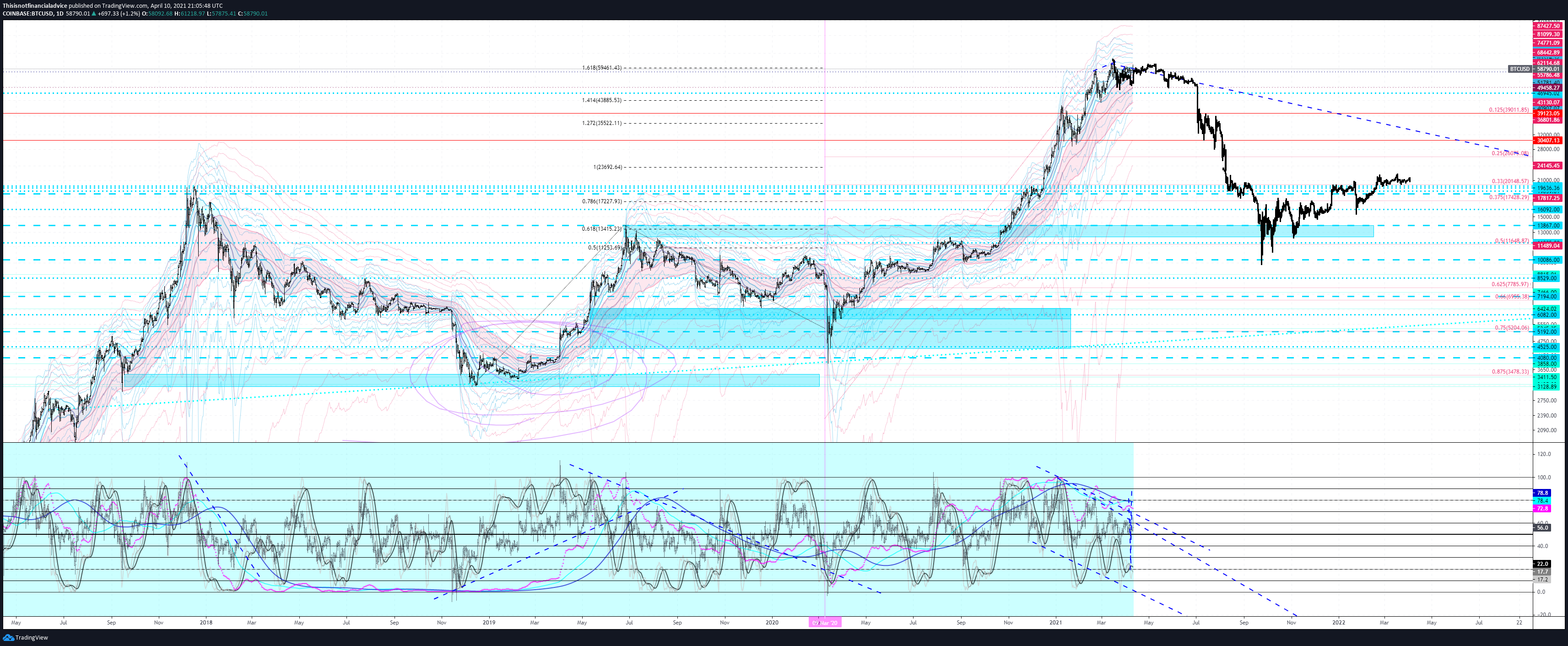This screenshot has width=1568, height=646.
Task: Click the 0.5(11648.87) pink retracement label
Action: (x=1511, y=241)
